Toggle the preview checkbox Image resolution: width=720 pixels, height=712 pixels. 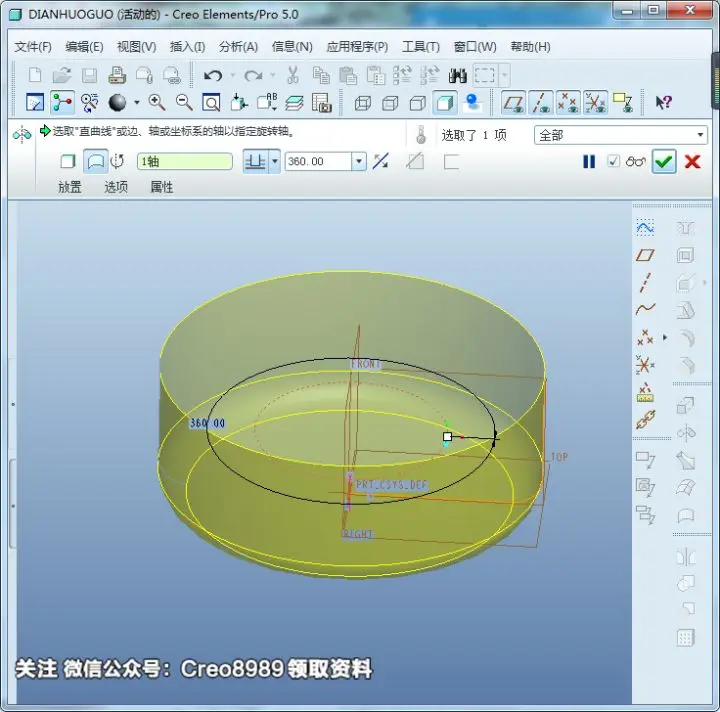point(613,161)
